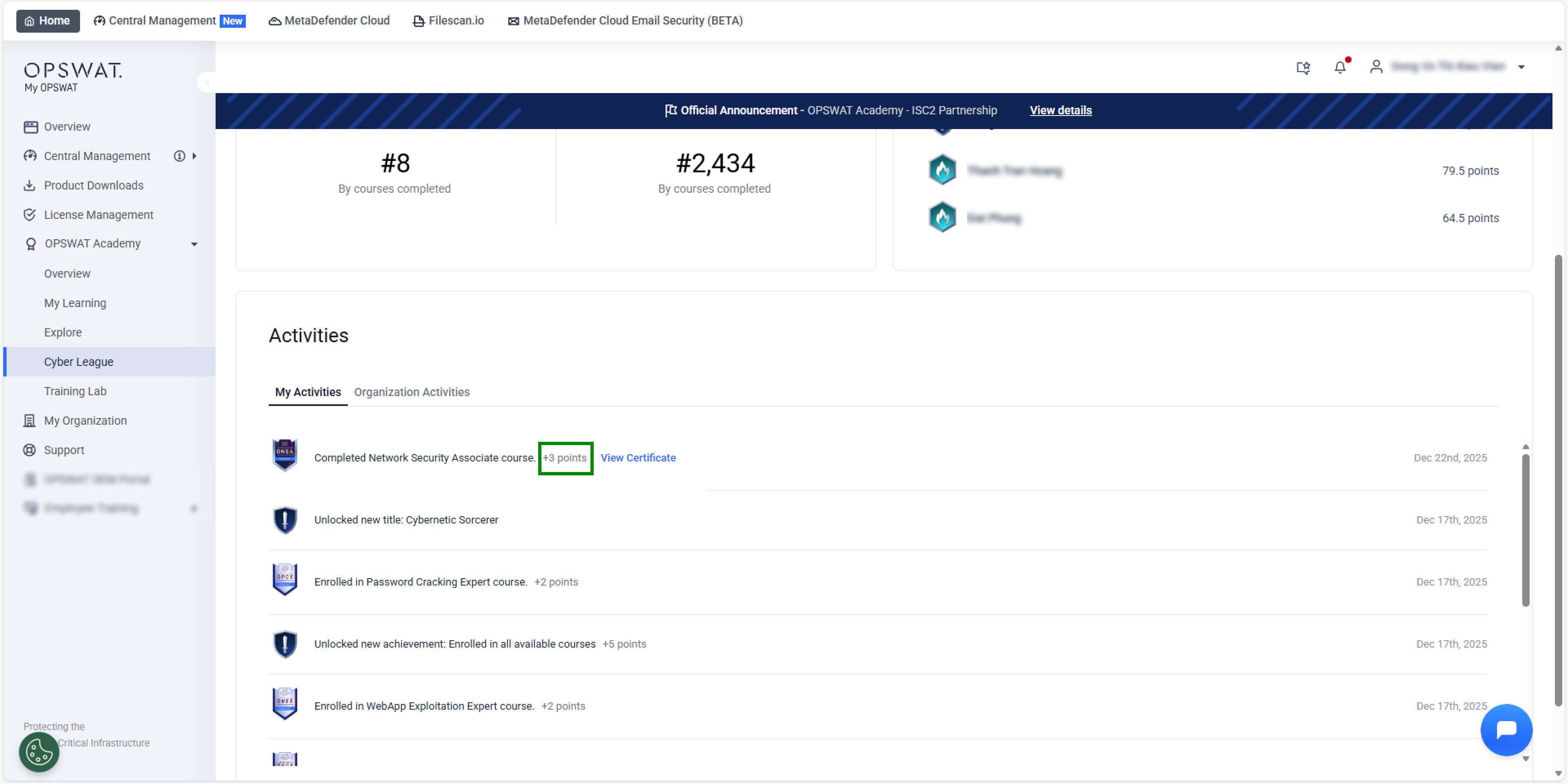
Task: Click the View Certificate link
Action: click(x=637, y=458)
